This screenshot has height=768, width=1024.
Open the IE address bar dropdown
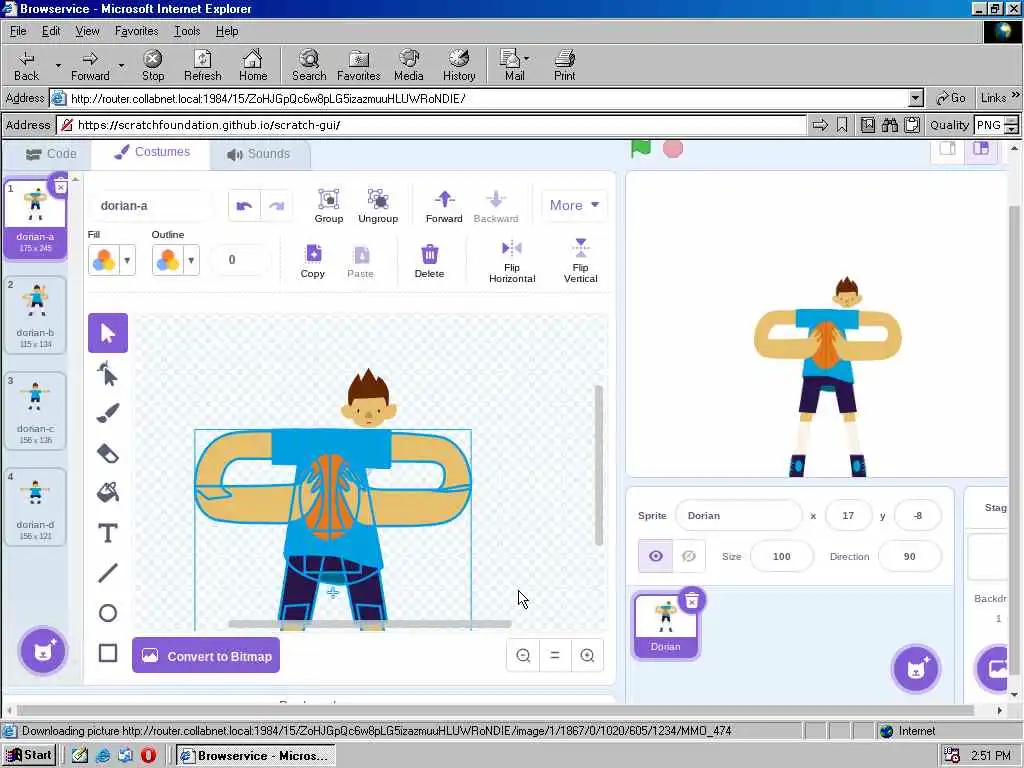coord(916,99)
